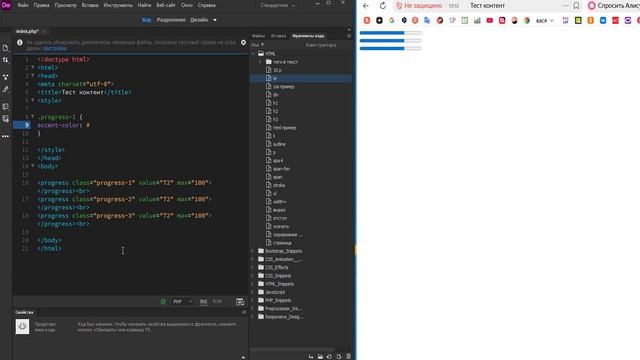Open the Стандартное workspace dropdown

278,5
